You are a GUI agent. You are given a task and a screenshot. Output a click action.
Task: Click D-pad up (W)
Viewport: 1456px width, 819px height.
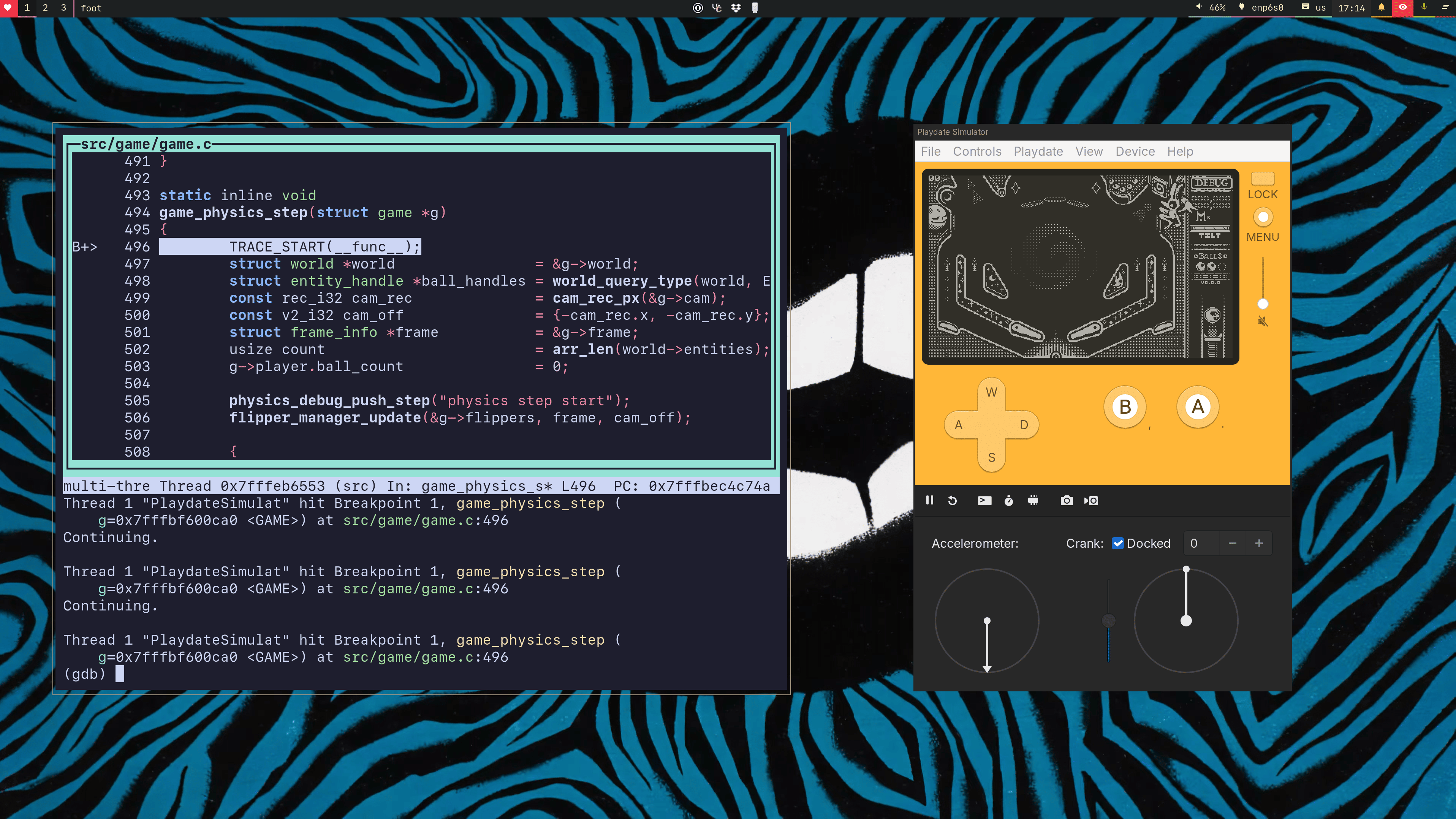tap(991, 392)
